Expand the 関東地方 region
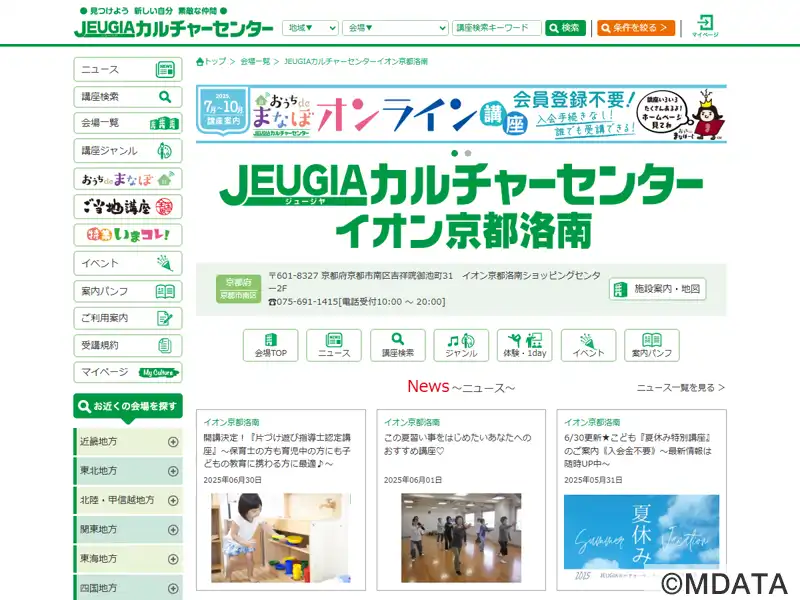The image size is (800, 600). coord(128,530)
